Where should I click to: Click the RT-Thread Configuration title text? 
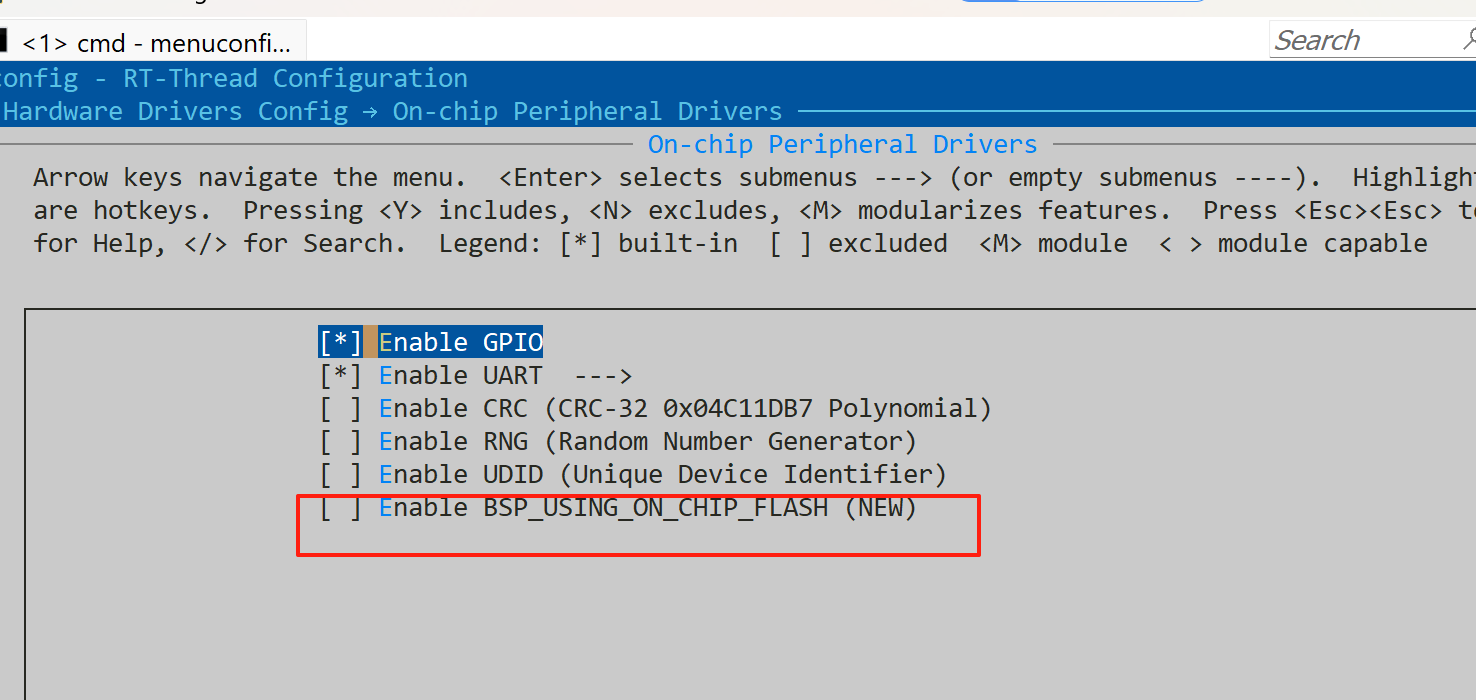click(295, 78)
